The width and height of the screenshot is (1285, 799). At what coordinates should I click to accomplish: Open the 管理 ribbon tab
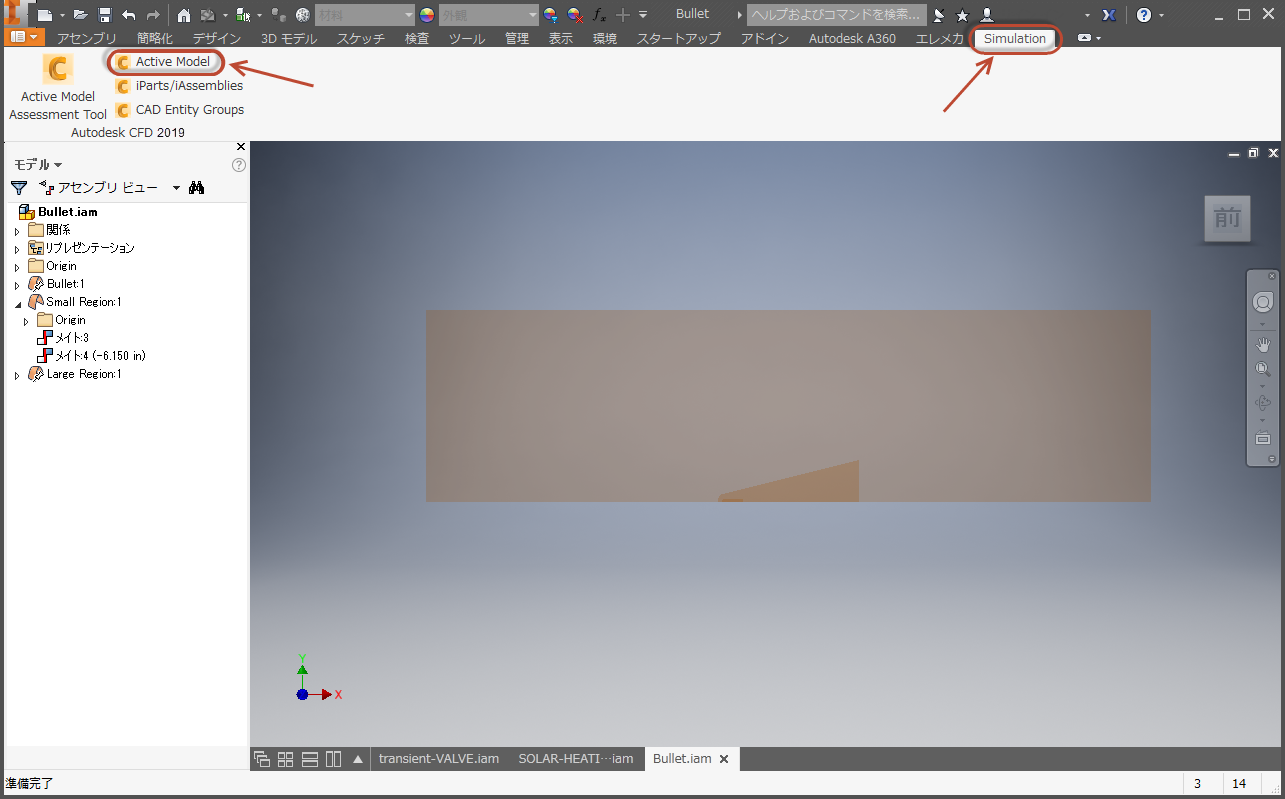point(517,38)
